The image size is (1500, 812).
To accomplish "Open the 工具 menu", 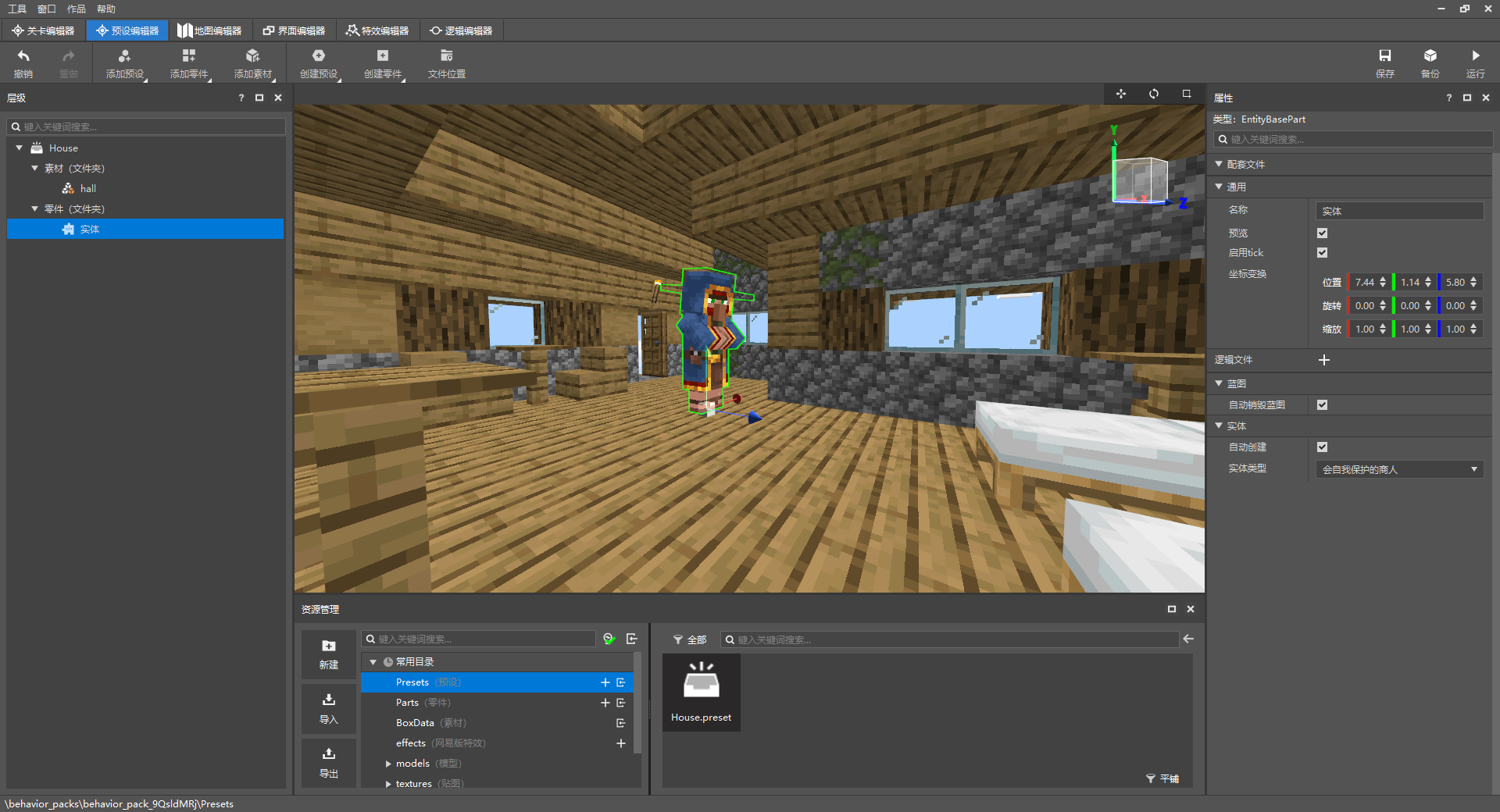I will (x=17, y=9).
